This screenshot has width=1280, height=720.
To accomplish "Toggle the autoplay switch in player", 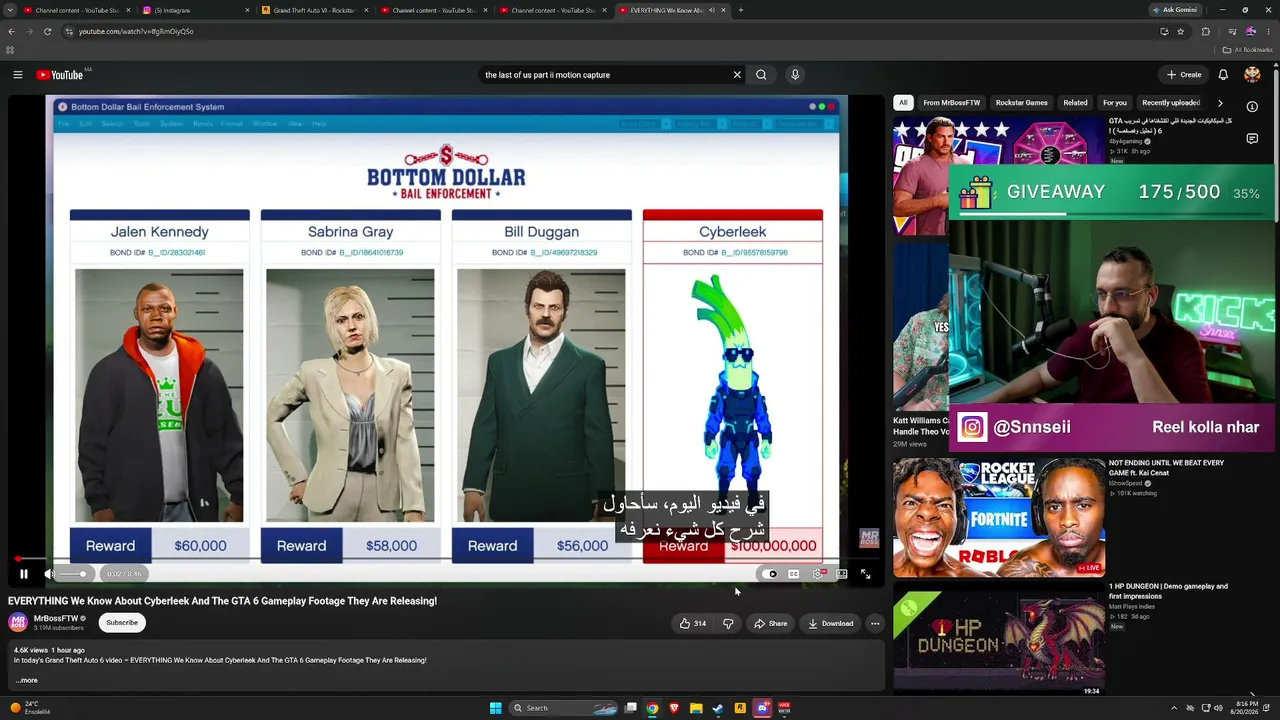I will pos(770,574).
